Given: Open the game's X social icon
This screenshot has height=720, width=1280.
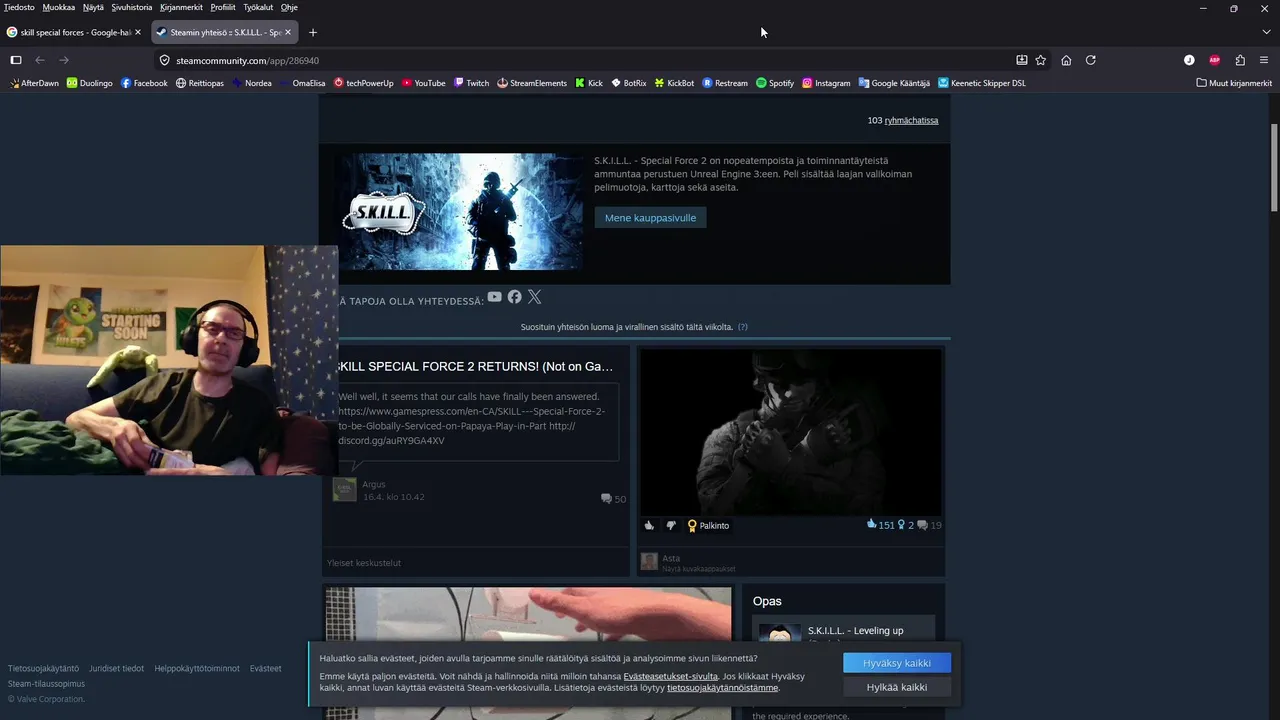Looking at the screenshot, I should click(534, 297).
